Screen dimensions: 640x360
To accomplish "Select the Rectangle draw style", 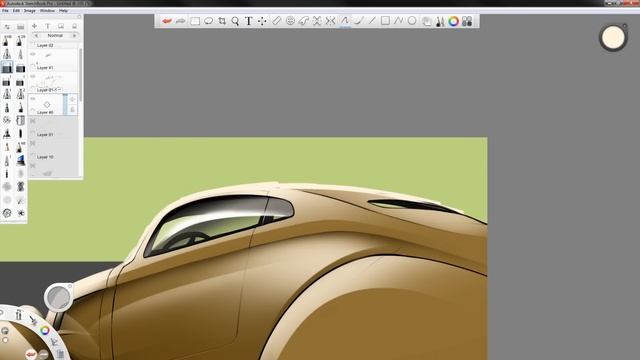I will pyautogui.click(x=385, y=21).
